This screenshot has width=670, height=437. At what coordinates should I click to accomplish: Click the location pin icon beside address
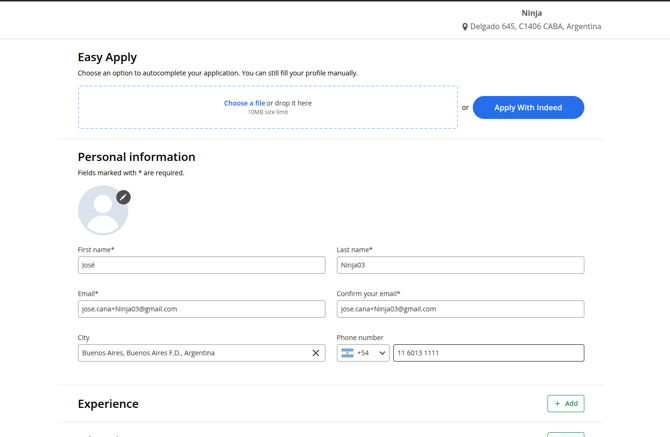(x=465, y=27)
